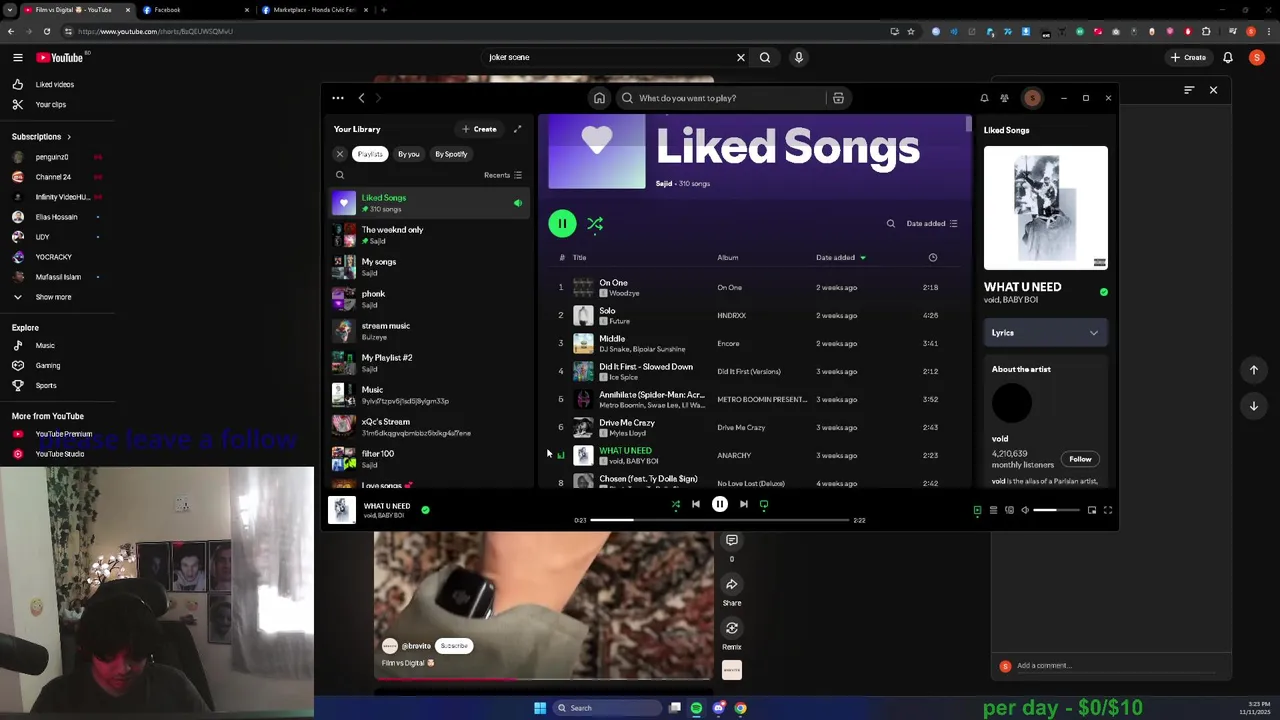This screenshot has height=720, width=1280.
Task: Open Spotify Browse icon in search bar
Action: (838, 98)
